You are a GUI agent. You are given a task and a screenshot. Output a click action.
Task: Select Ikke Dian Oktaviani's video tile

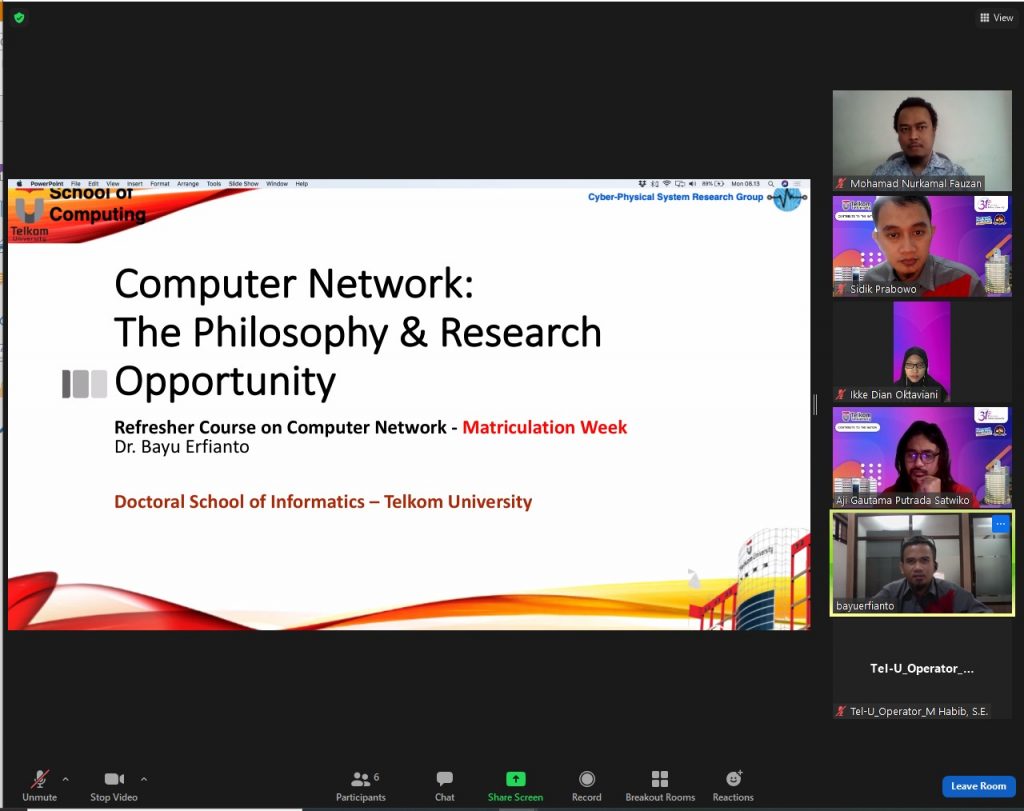click(921, 351)
